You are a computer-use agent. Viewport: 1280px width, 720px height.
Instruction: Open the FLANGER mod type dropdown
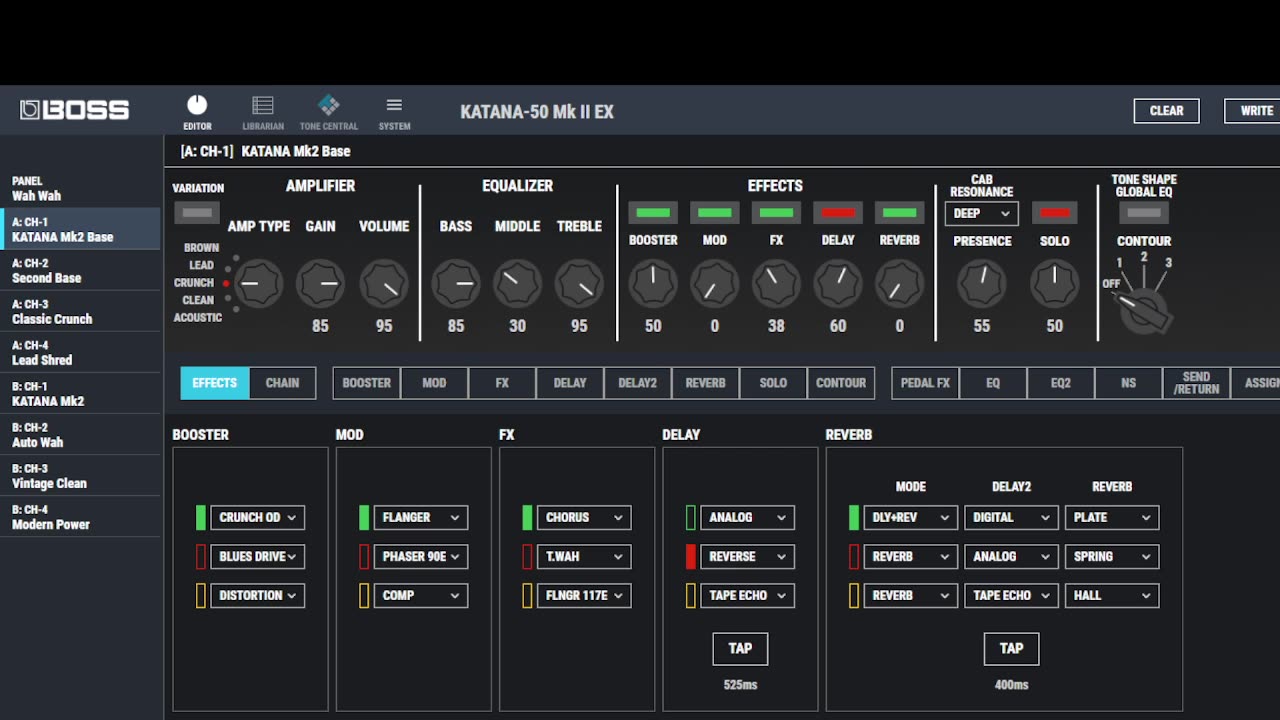[x=421, y=517]
